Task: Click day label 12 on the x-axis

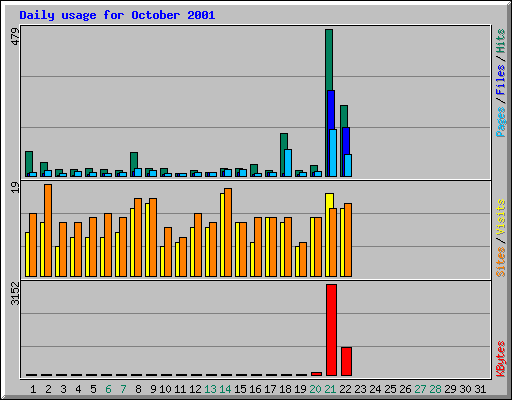Action: click(x=195, y=389)
